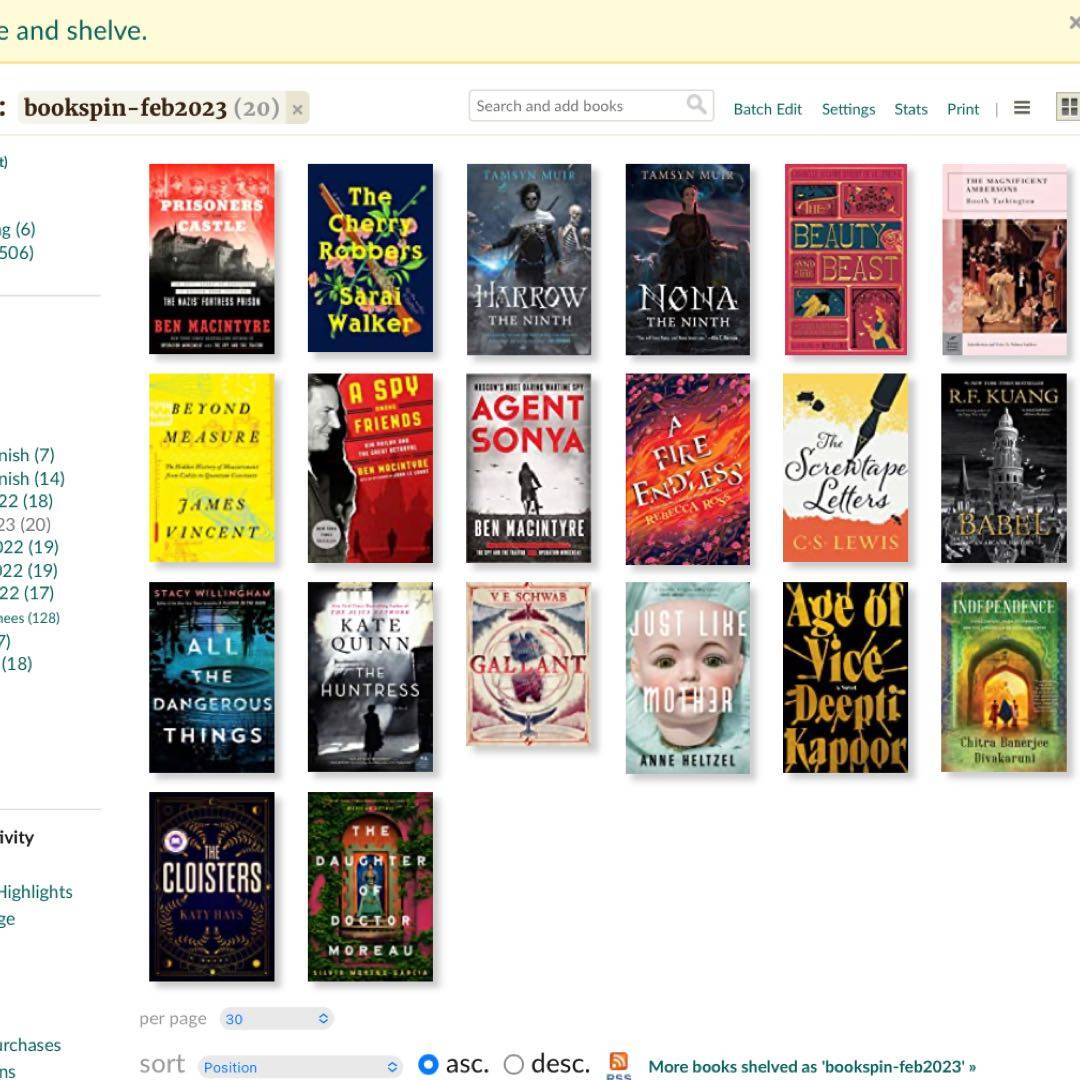Select descending sort order
The width and height of the screenshot is (1080, 1080).
(514, 1064)
